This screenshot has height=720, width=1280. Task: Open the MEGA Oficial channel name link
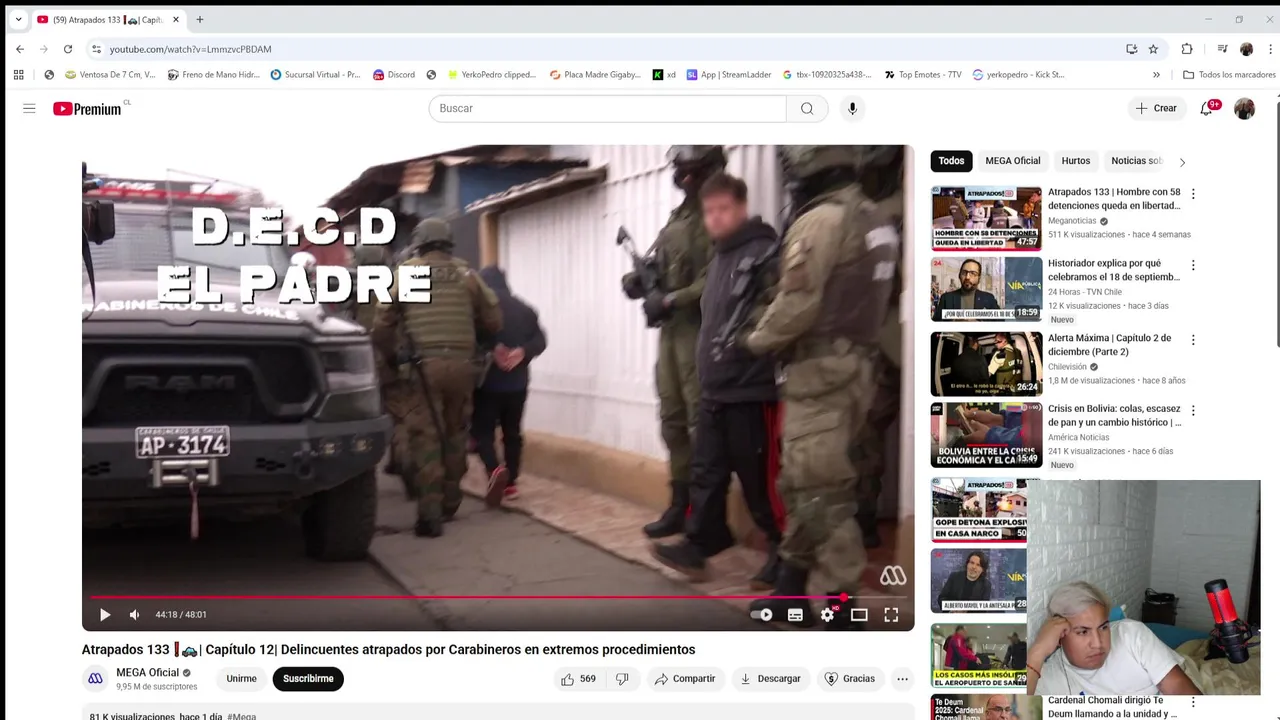[x=147, y=673]
